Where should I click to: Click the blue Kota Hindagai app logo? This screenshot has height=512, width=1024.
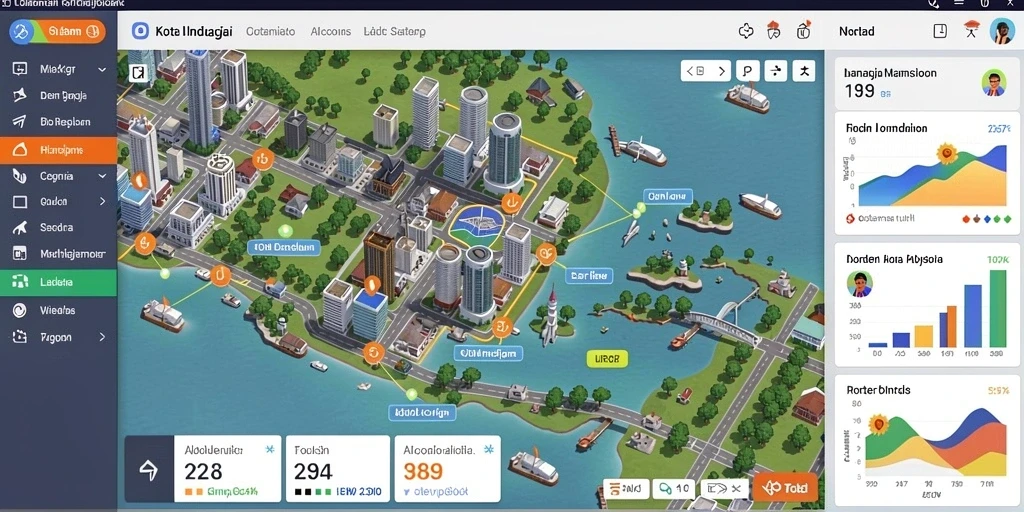click(140, 31)
